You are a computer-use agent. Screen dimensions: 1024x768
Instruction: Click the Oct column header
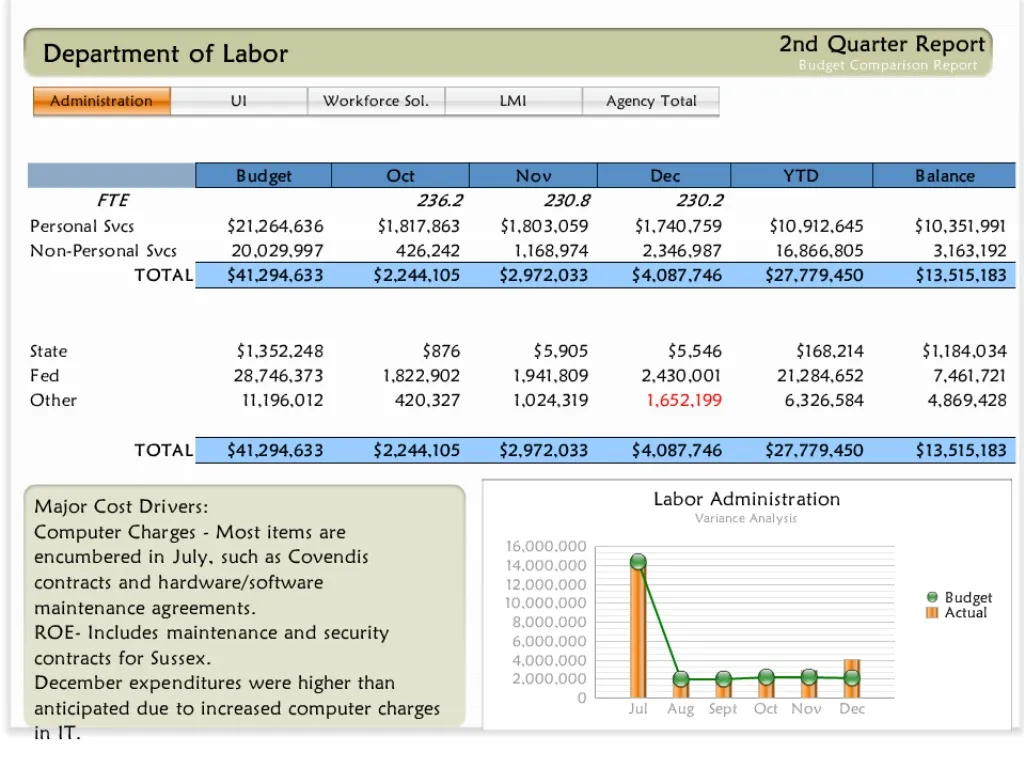point(400,175)
